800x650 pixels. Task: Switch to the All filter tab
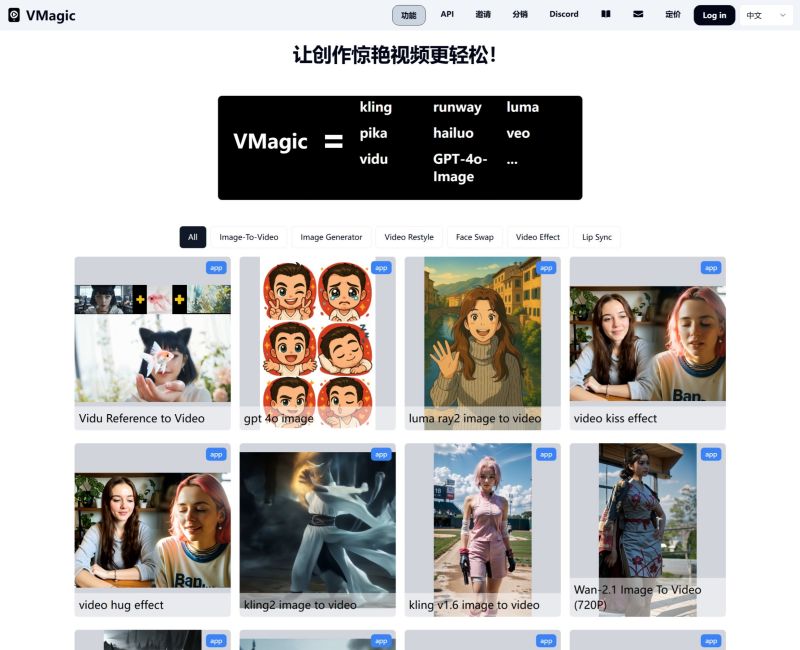[193, 237]
